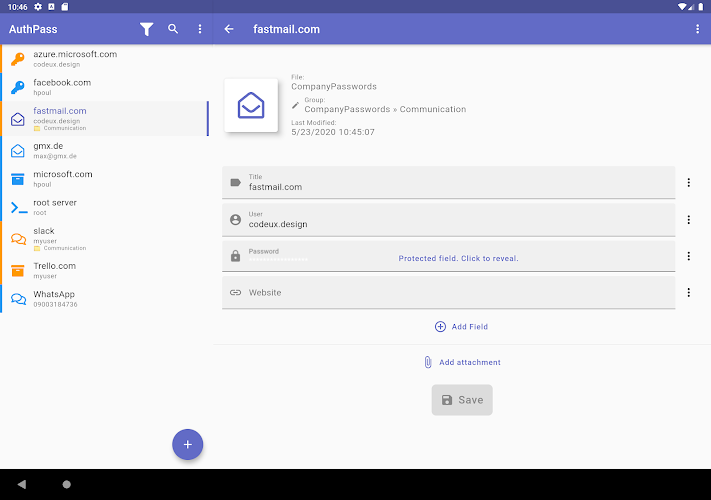This screenshot has height=500, width=711.
Task: Click the SD card icon in status bar
Action: pyautogui.click(x=65, y=7)
